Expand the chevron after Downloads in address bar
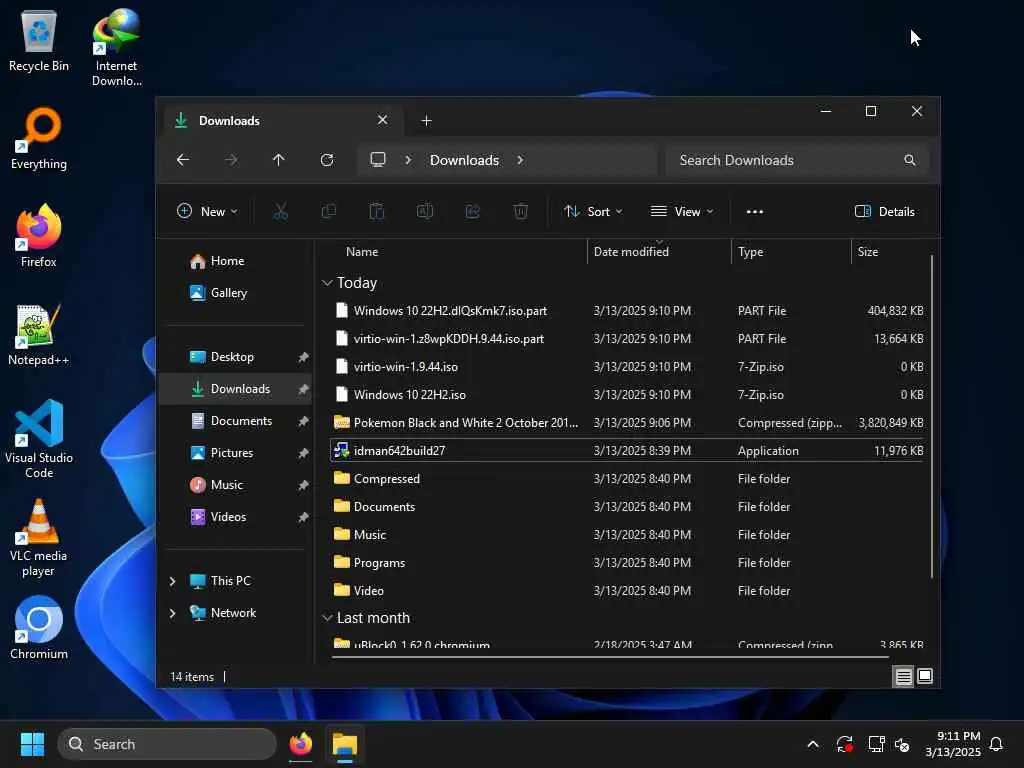This screenshot has width=1024, height=768. pyautogui.click(x=520, y=160)
